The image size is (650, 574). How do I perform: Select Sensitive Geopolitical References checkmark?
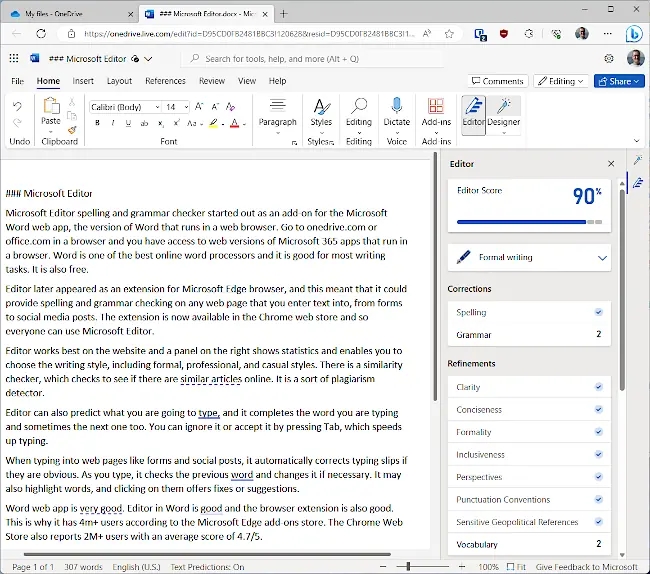(x=599, y=521)
